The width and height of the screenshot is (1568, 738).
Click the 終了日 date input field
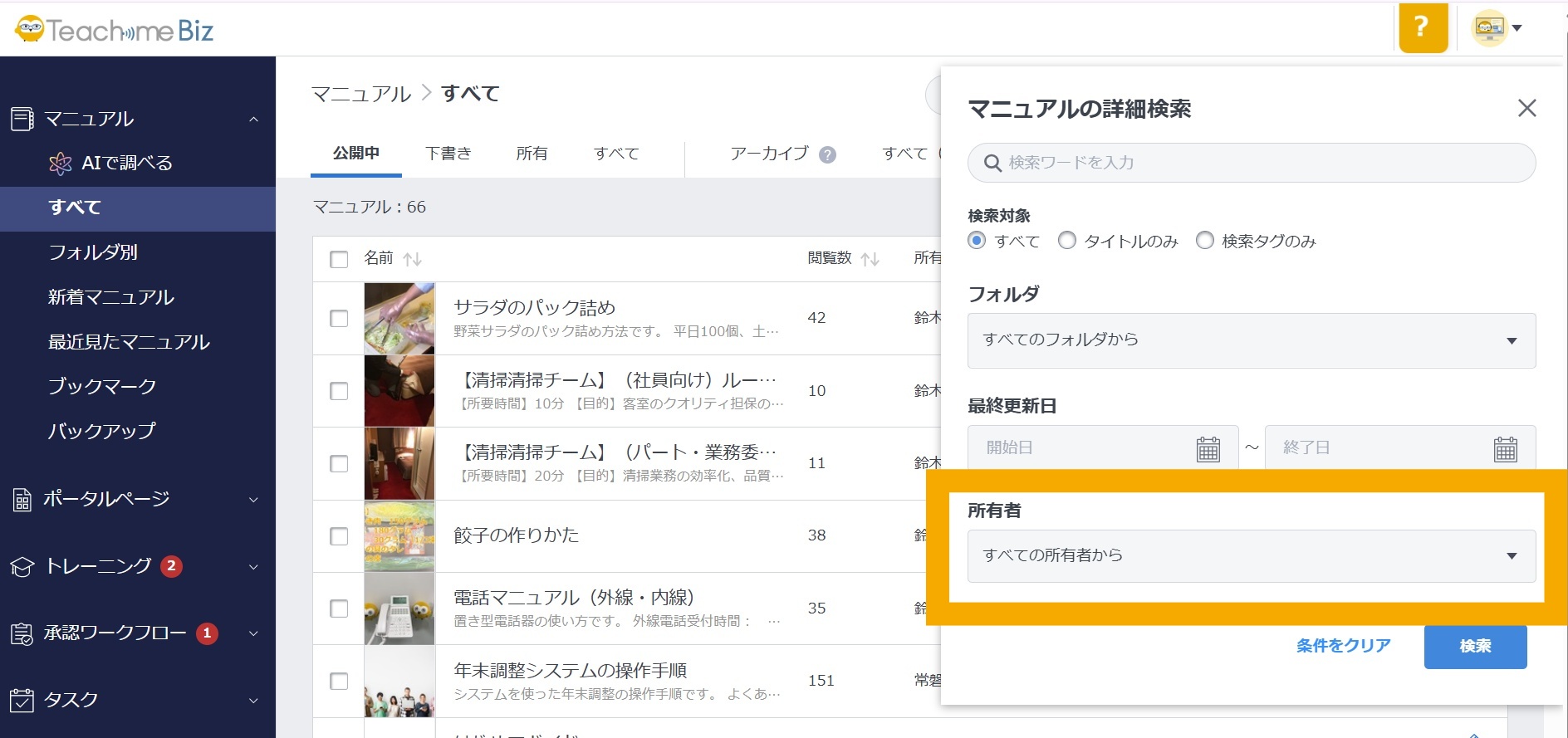(x=1399, y=448)
